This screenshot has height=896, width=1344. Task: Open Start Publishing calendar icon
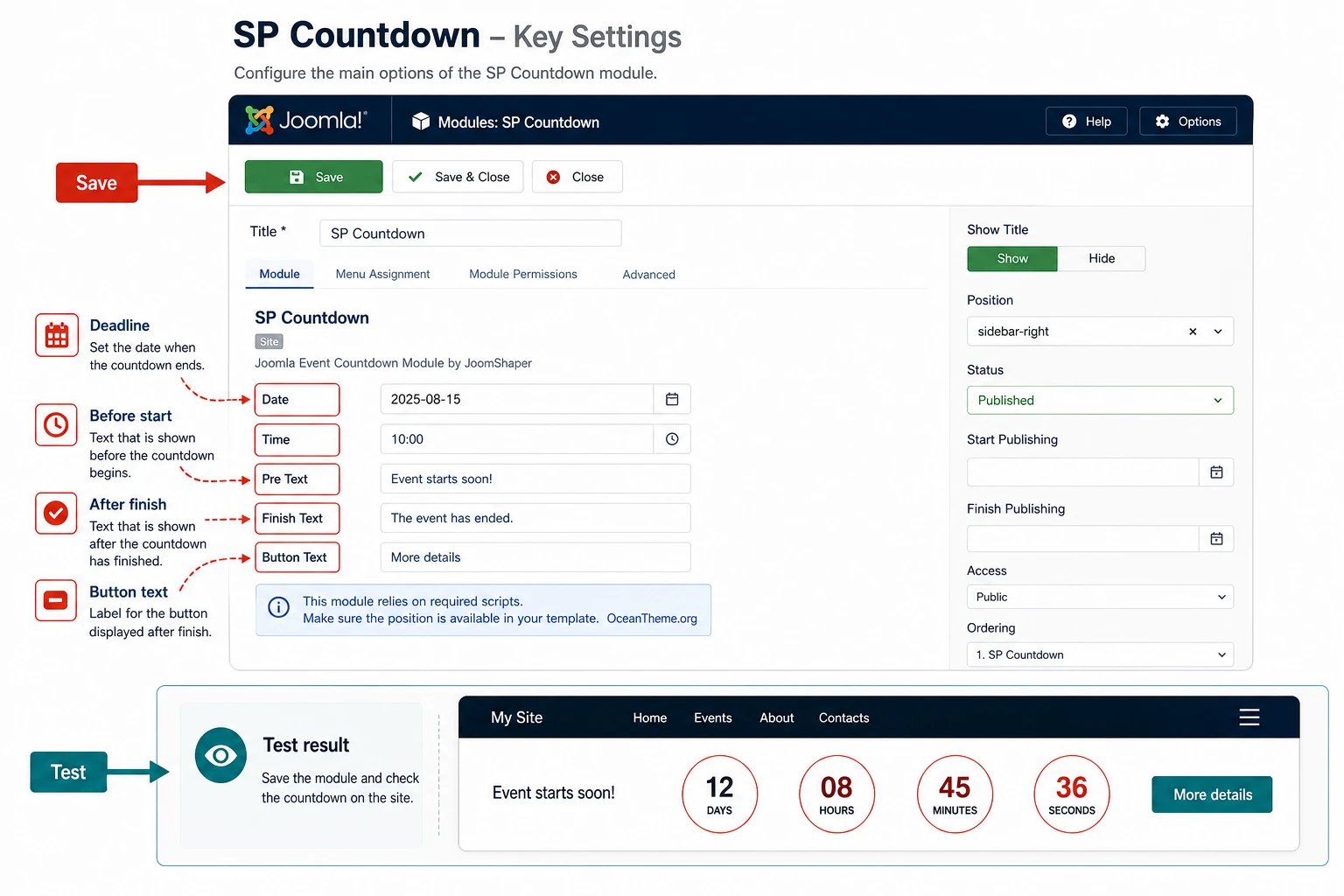tap(1216, 472)
